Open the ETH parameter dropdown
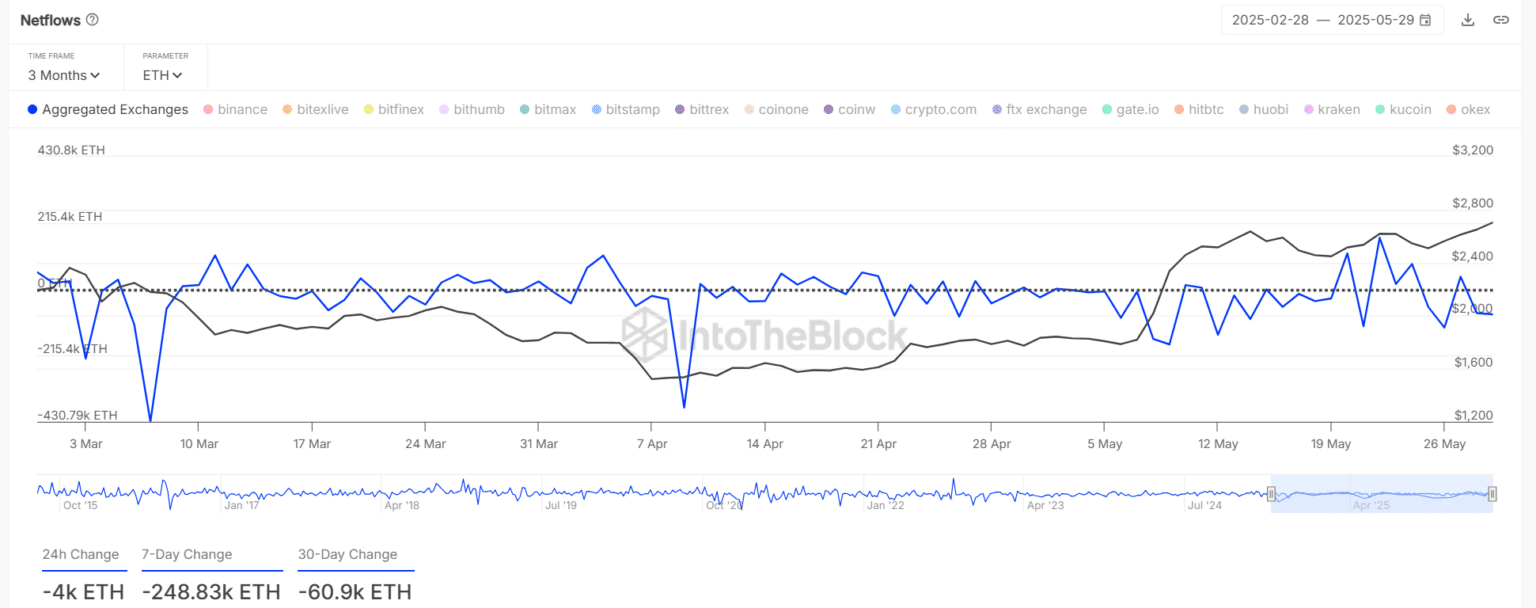This screenshot has height=608, width=1536. 163,75
